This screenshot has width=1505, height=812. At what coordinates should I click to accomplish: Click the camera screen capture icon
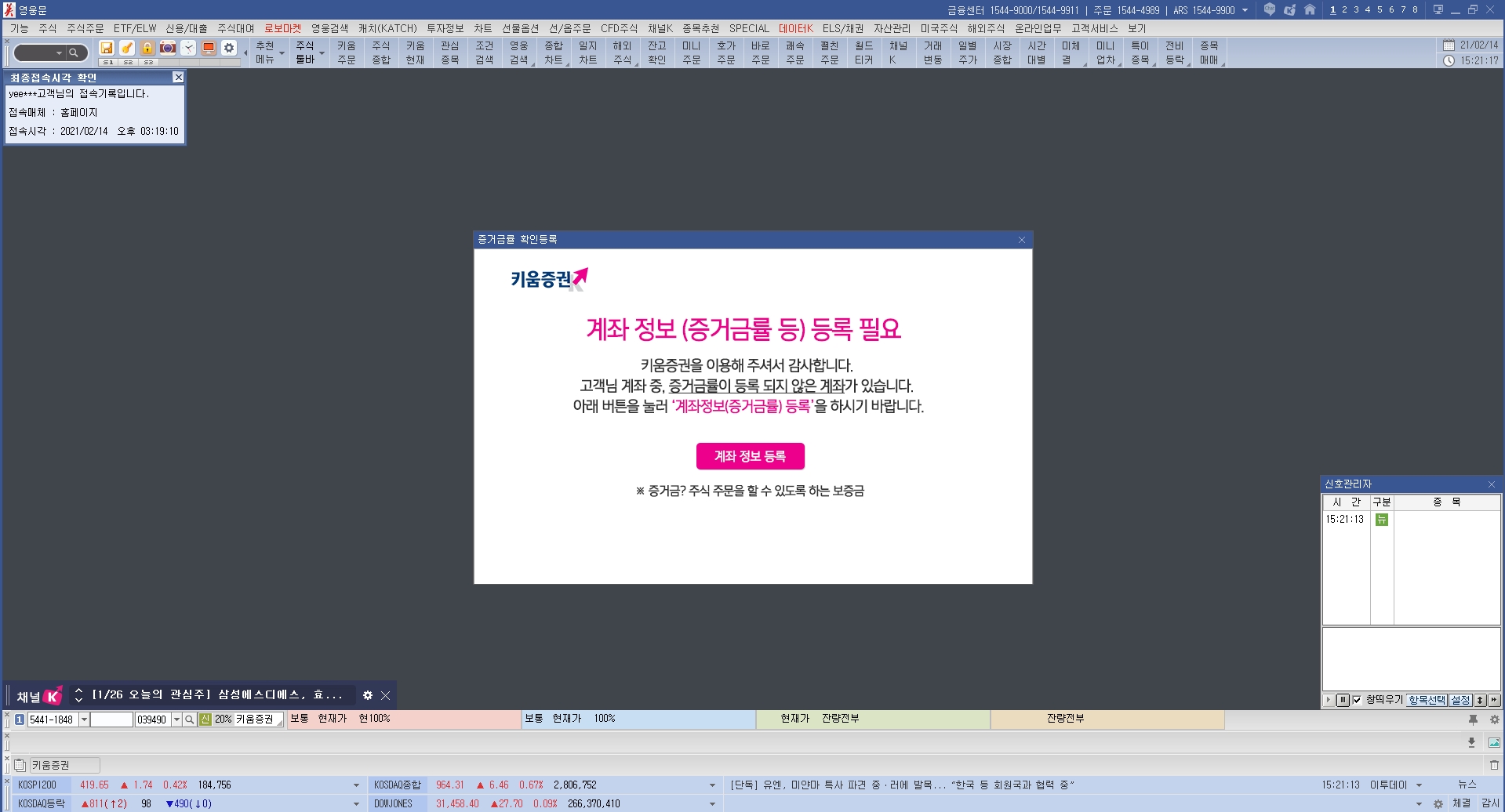168,48
